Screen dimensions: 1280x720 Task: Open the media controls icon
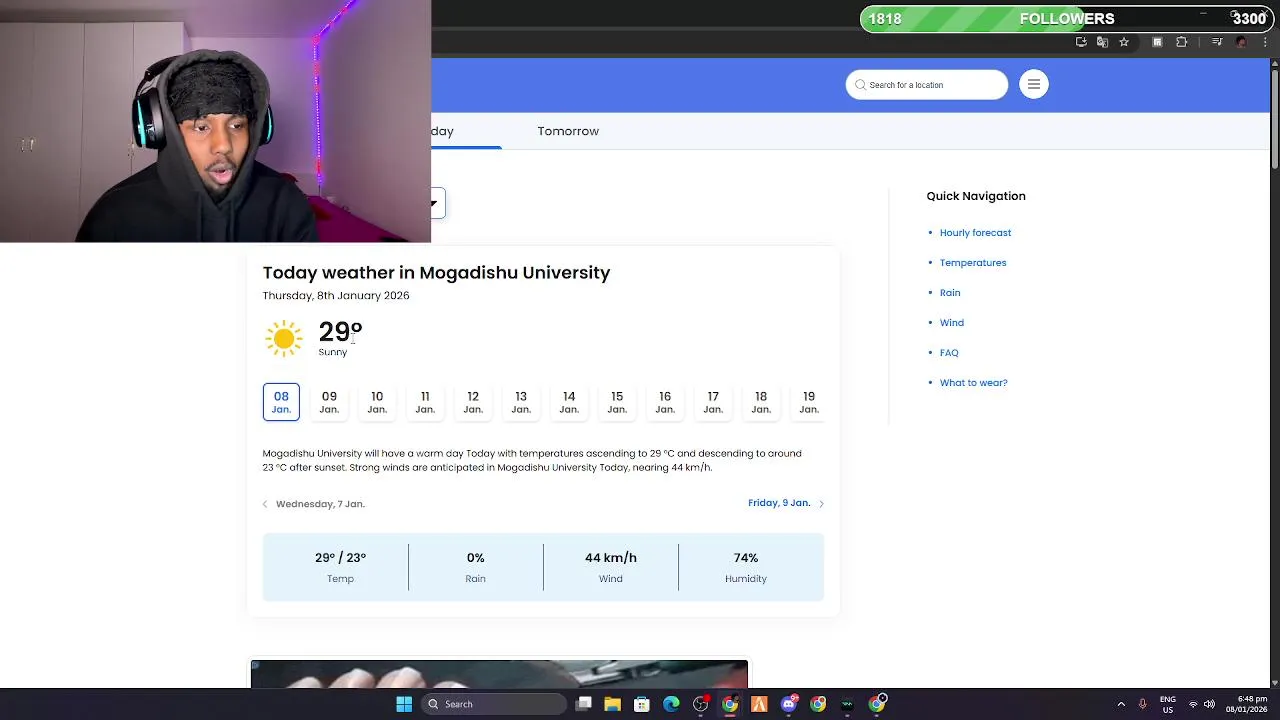point(1217,42)
